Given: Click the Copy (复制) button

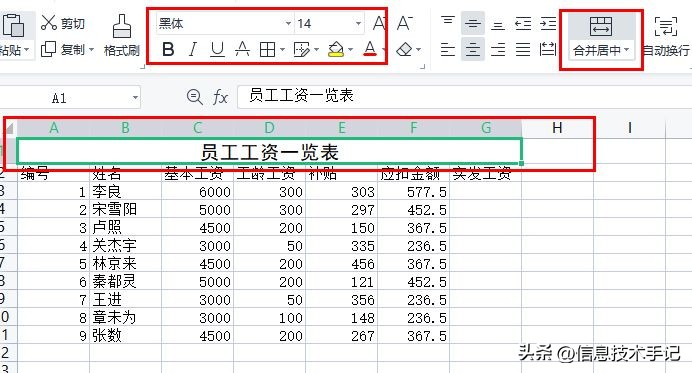Looking at the screenshot, I should tap(62, 49).
